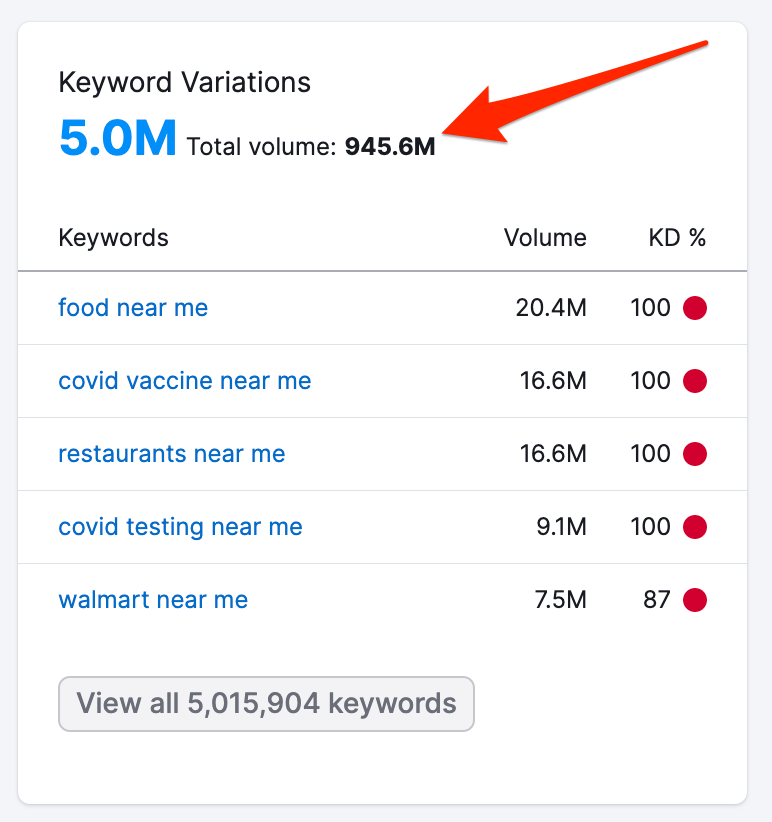Click red difficulty dot for 'food near me'
This screenshot has width=772, height=822.
point(695,308)
